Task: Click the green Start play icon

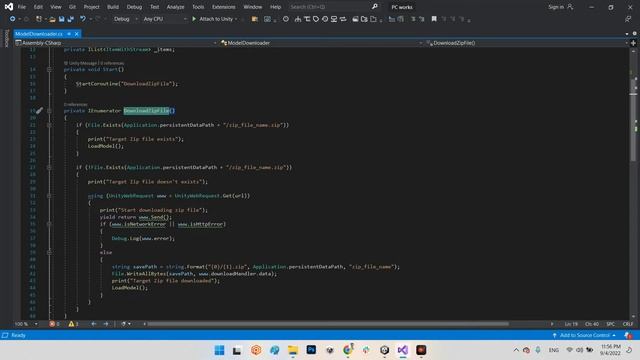Action: [194, 19]
